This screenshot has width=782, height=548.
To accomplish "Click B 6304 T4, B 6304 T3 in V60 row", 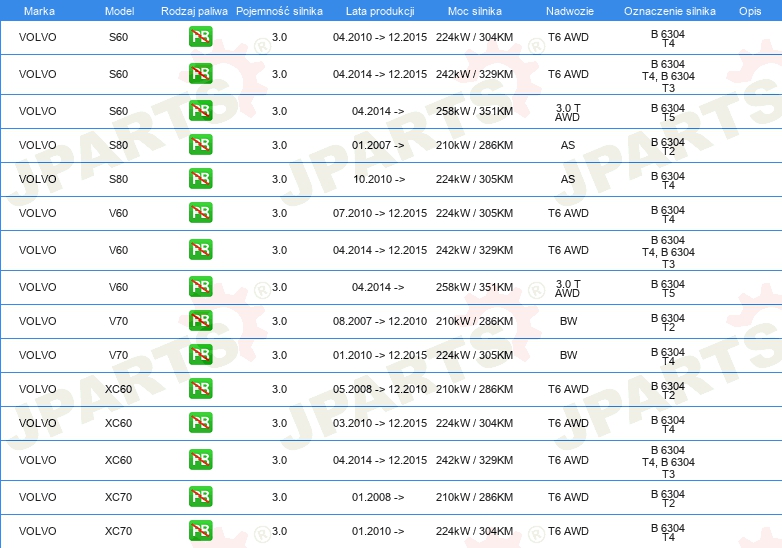I will coord(668,252).
